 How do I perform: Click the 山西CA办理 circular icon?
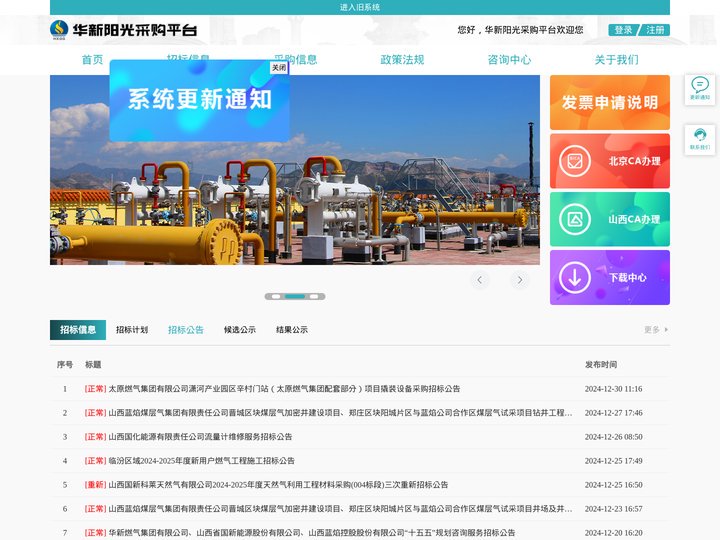(574, 219)
